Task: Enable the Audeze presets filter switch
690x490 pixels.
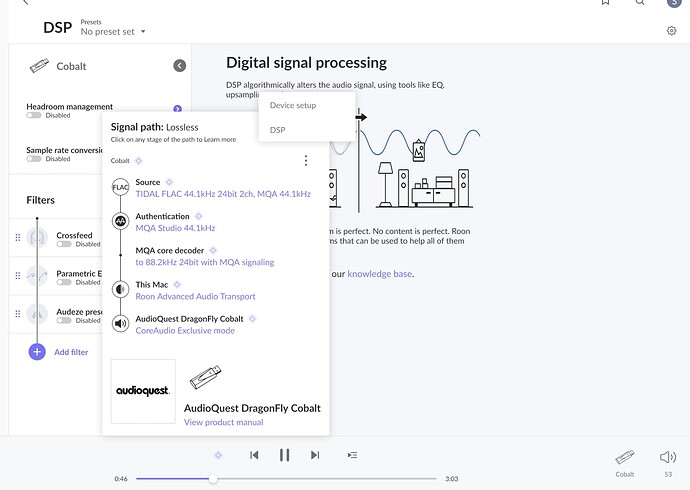Action: (x=64, y=321)
